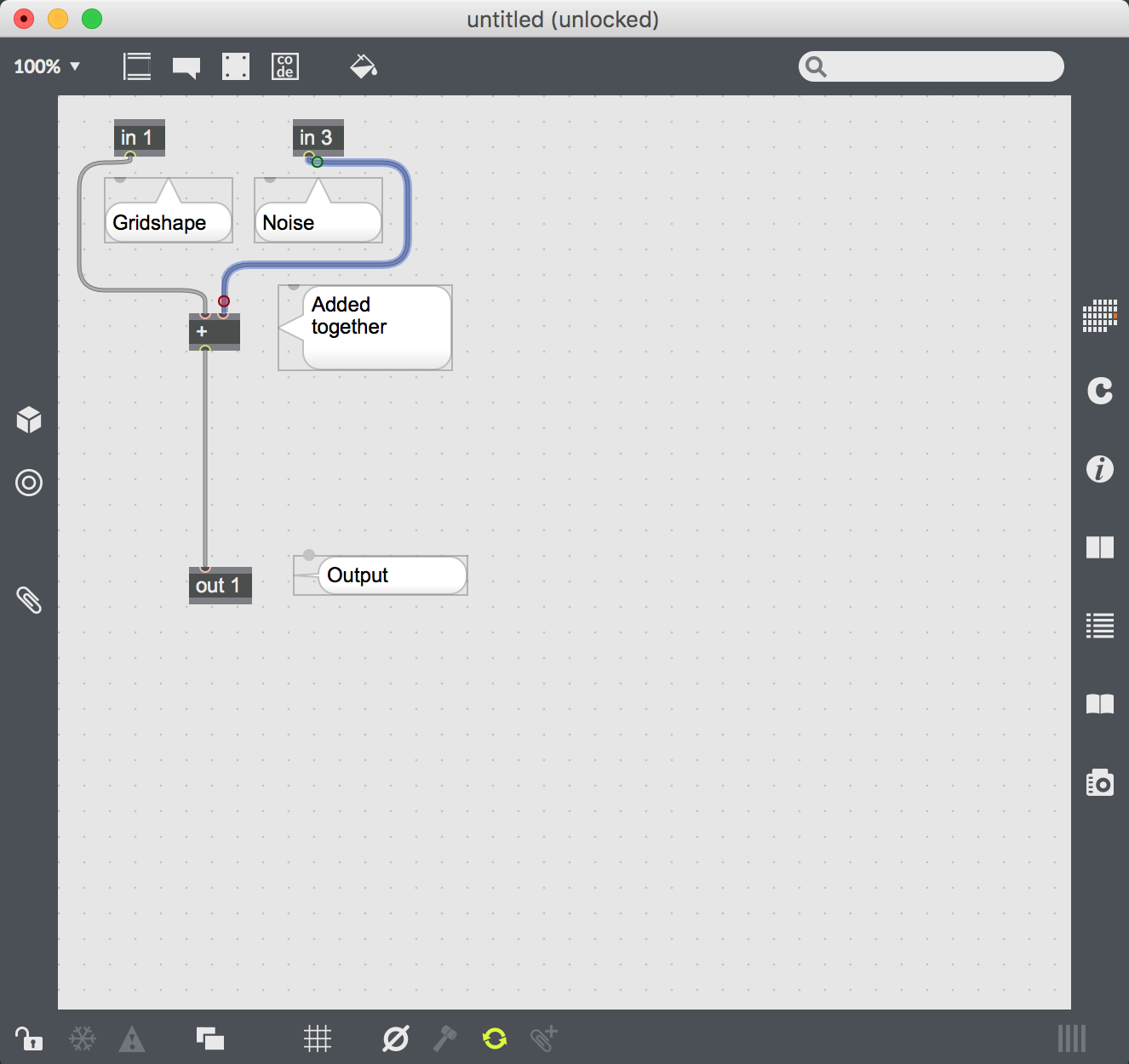The width and height of the screenshot is (1129, 1064).
Task: Toggle the grid display icon
Action: tap(317, 1038)
